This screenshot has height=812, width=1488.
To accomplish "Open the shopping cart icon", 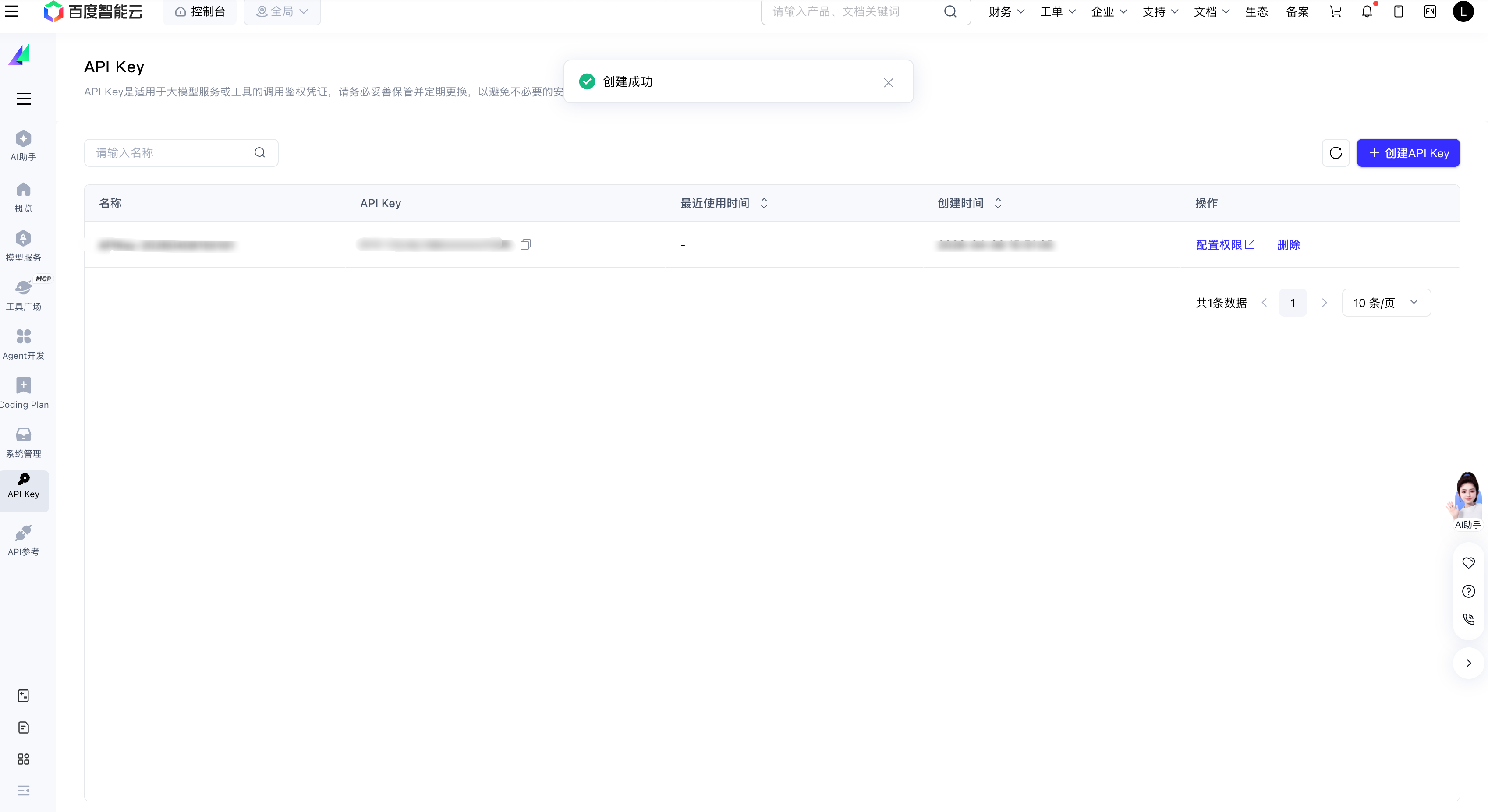I will coord(1336,11).
